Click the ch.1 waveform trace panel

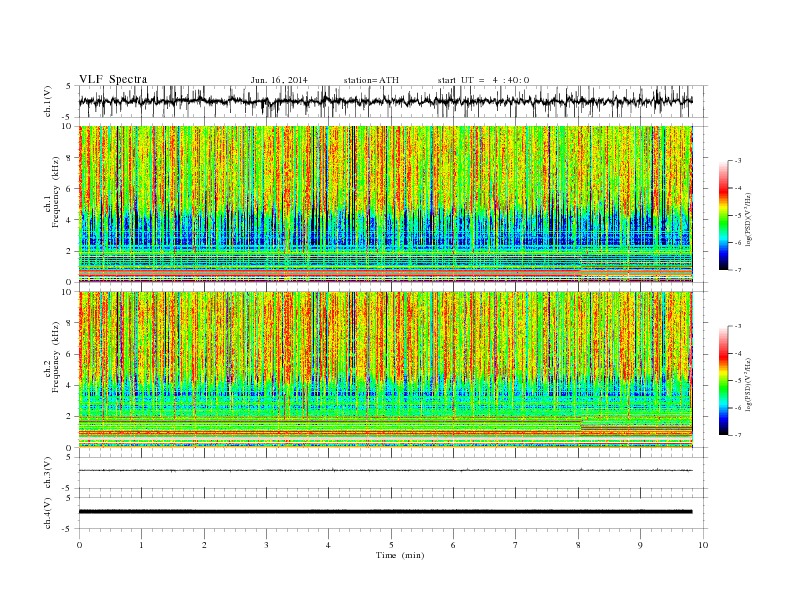point(393,101)
